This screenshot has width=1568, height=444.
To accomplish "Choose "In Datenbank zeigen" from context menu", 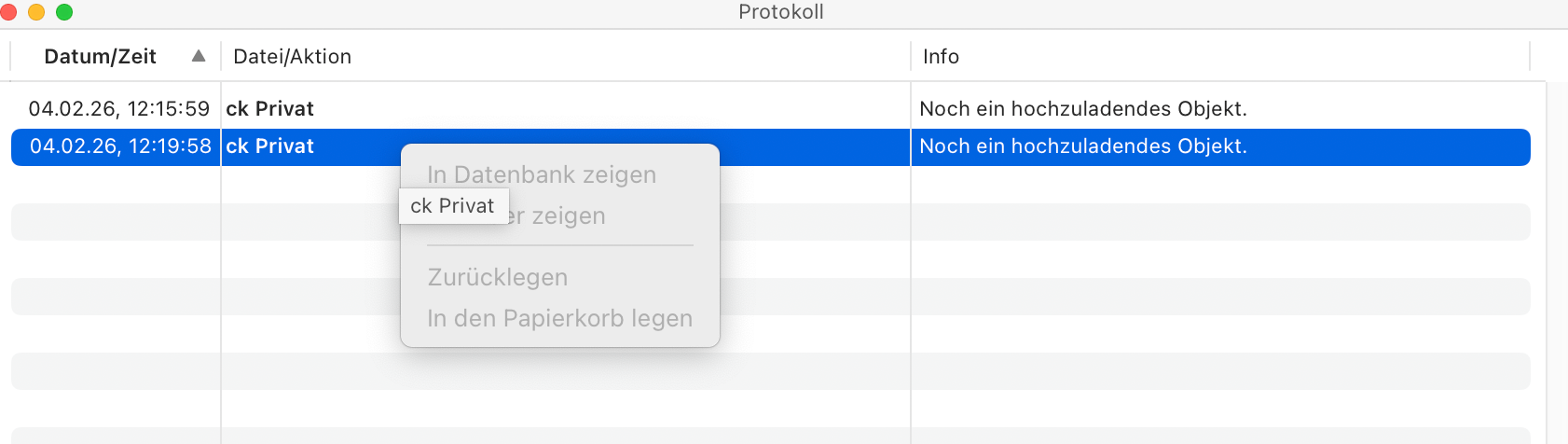I will pyautogui.click(x=541, y=174).
